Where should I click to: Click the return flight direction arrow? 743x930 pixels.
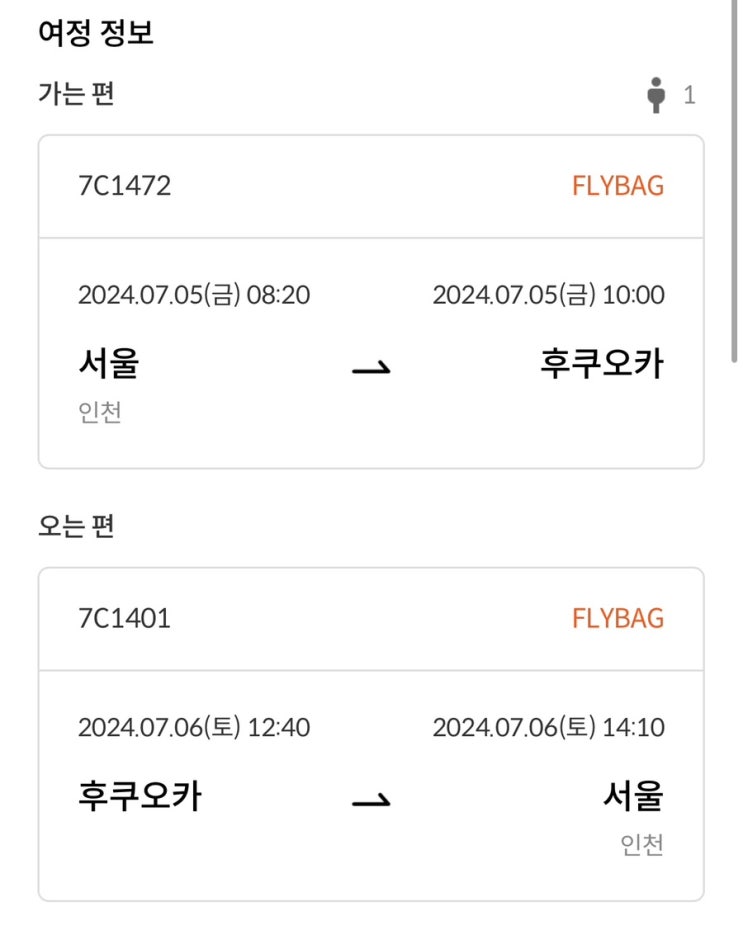[370, 799]
